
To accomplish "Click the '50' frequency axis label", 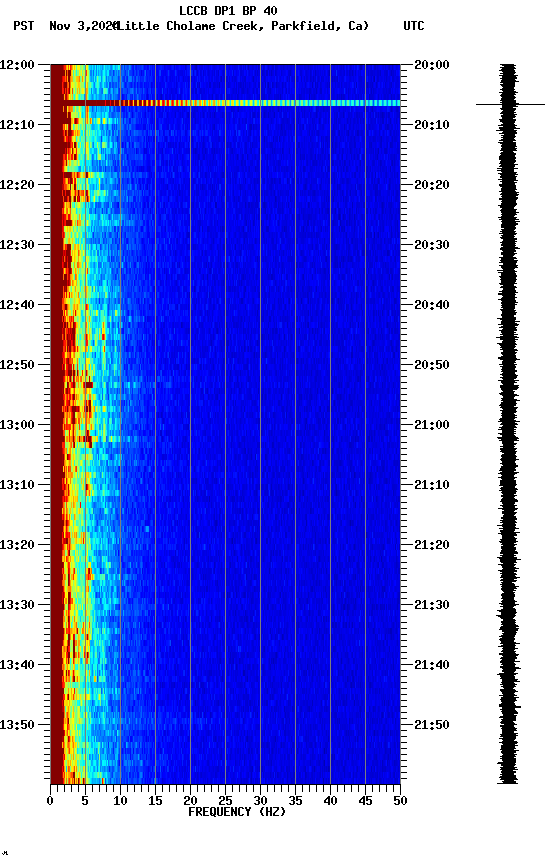I will coord(400,801).
